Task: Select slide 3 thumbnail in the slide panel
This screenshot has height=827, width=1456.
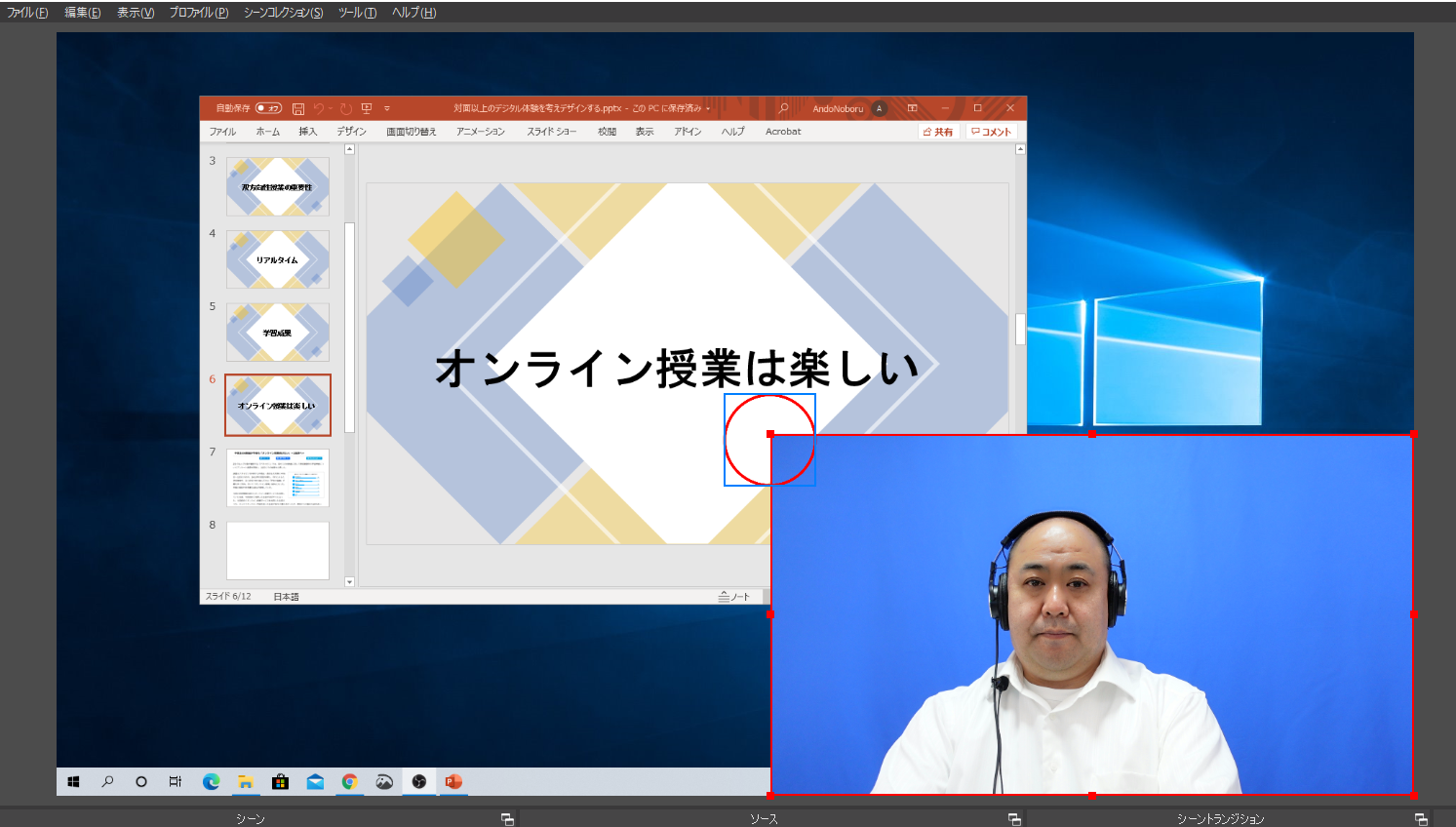Action: pyautogui.click(x=278, y=186)
